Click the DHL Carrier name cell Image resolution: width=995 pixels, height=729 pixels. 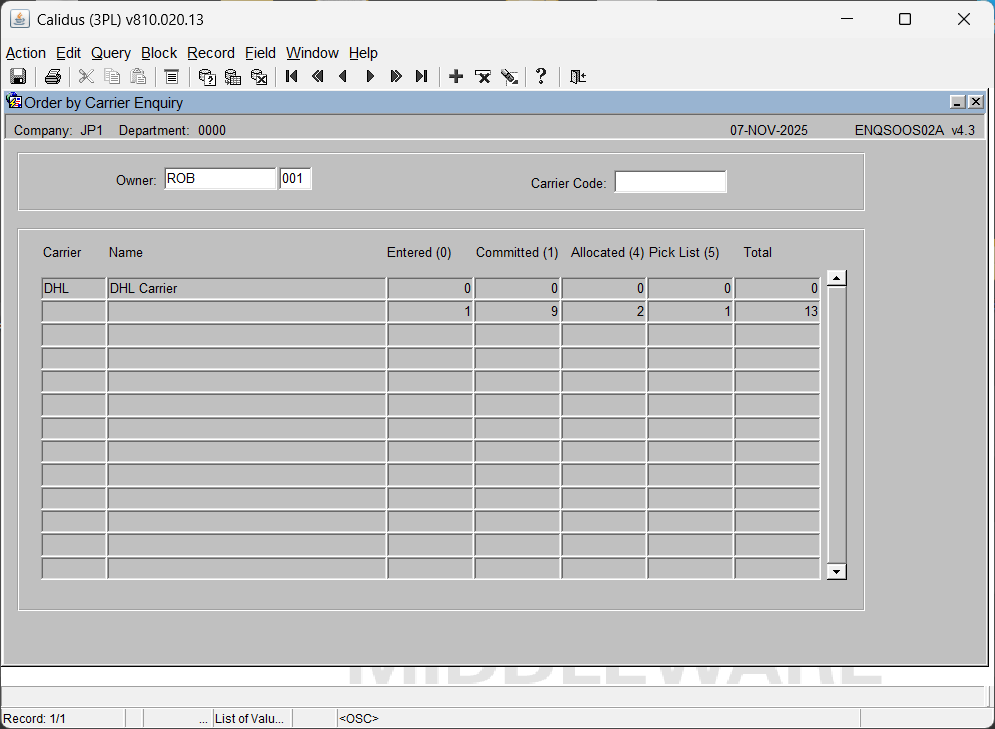[x=245, y=288]
